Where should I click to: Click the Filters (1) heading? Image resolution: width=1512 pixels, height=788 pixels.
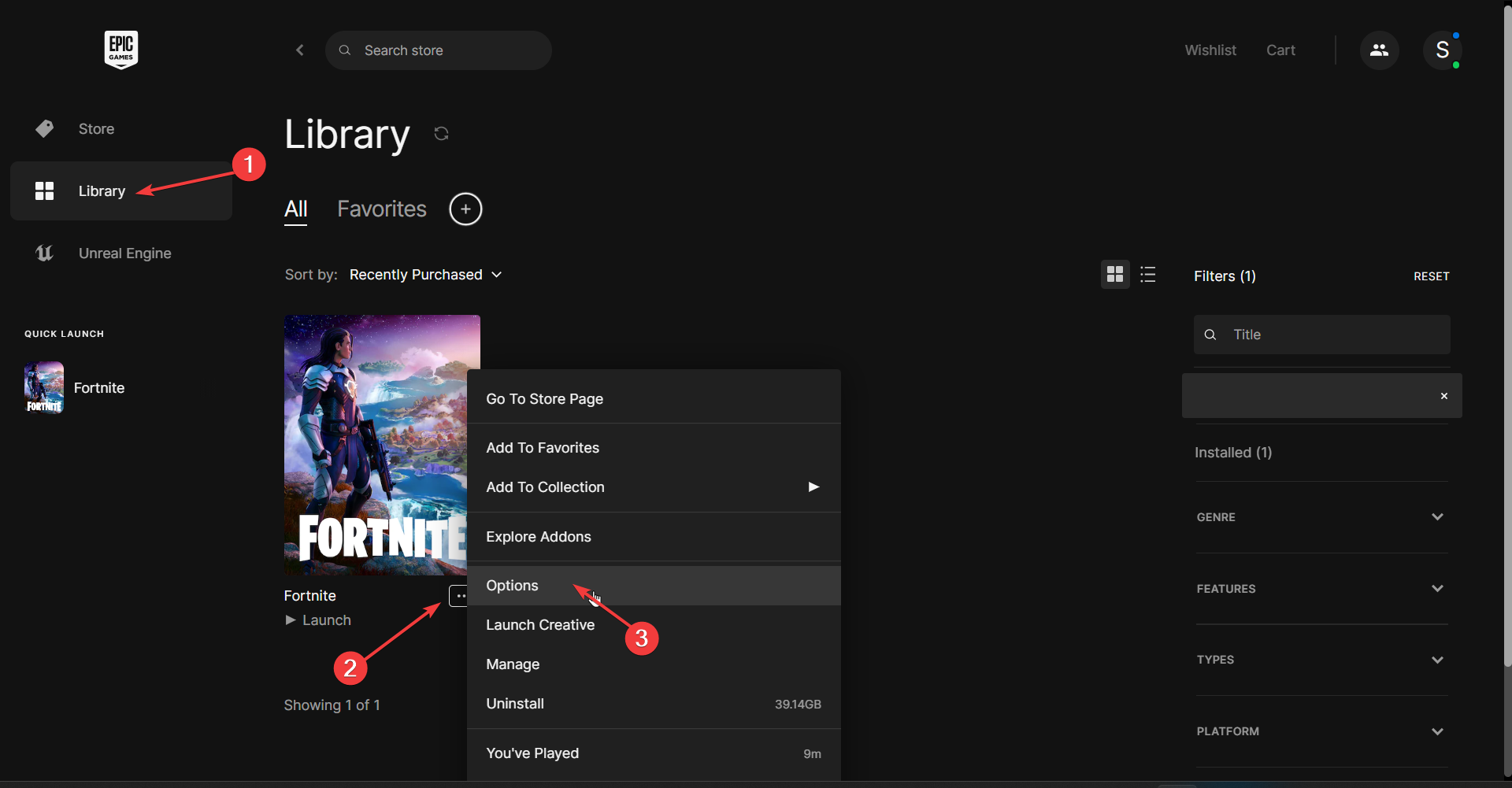[1225, 276]
